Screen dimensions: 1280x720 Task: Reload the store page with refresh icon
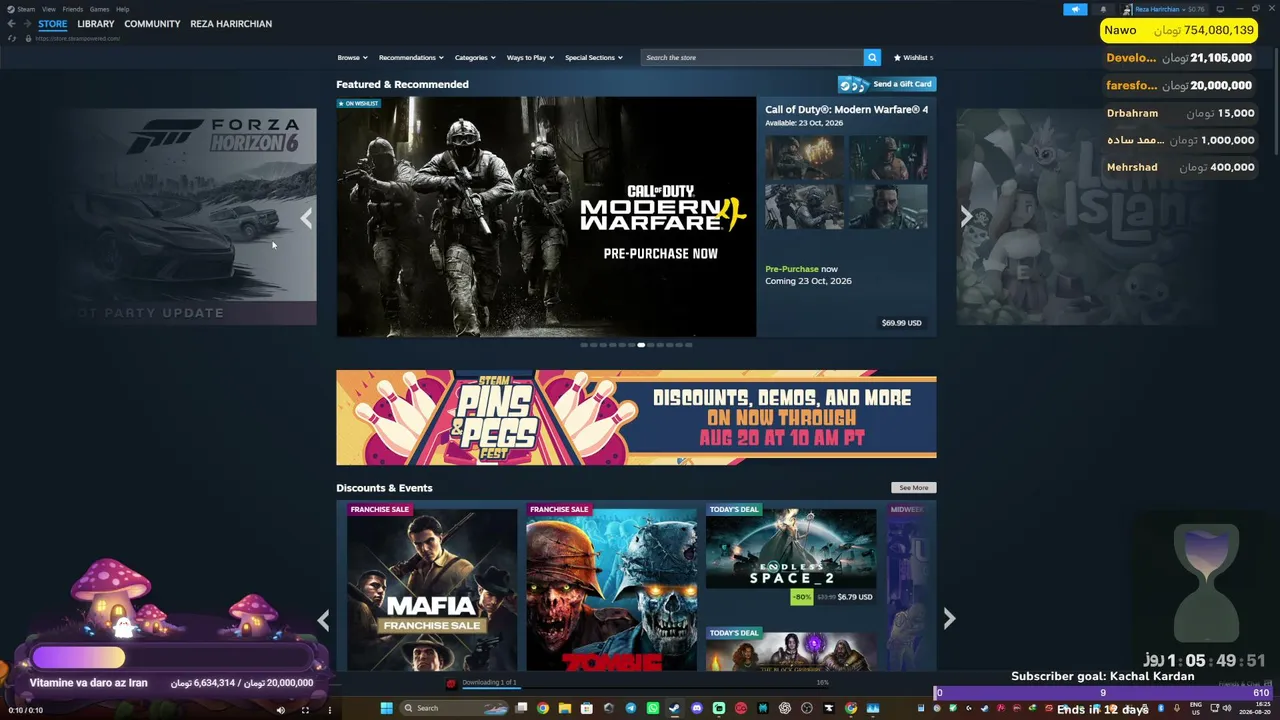click(x=11, y=38)
